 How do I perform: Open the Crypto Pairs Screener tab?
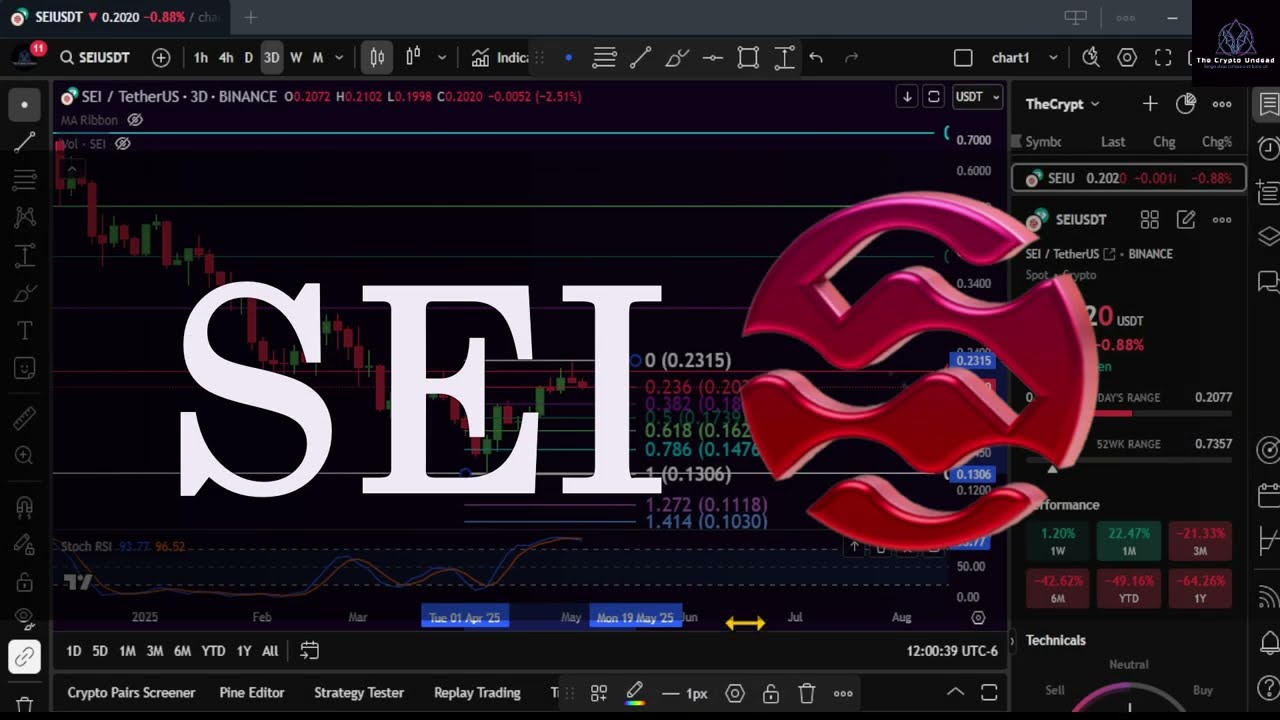click(131, 693)
